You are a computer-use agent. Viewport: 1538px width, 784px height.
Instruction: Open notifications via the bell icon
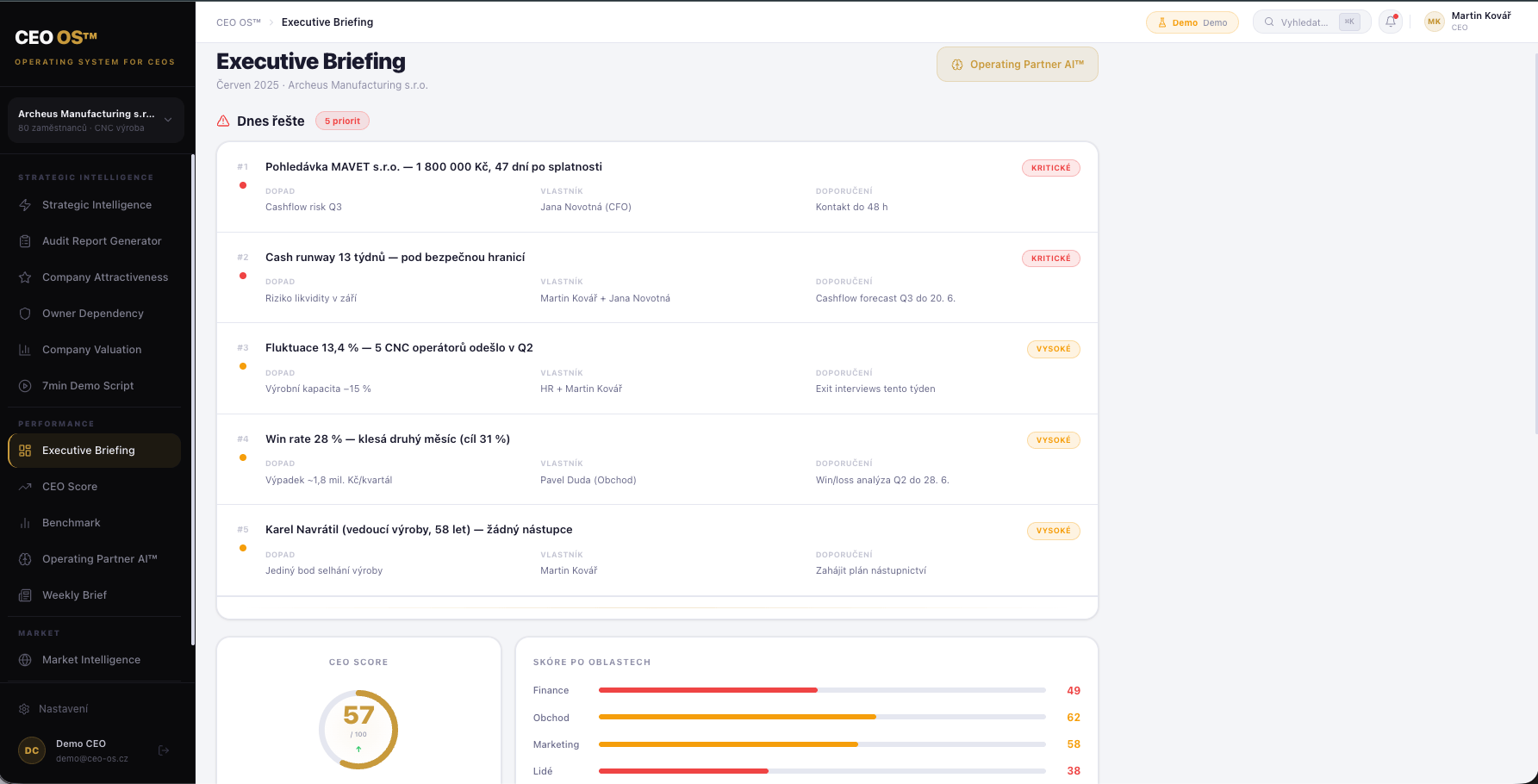(x=1391, y=22)
